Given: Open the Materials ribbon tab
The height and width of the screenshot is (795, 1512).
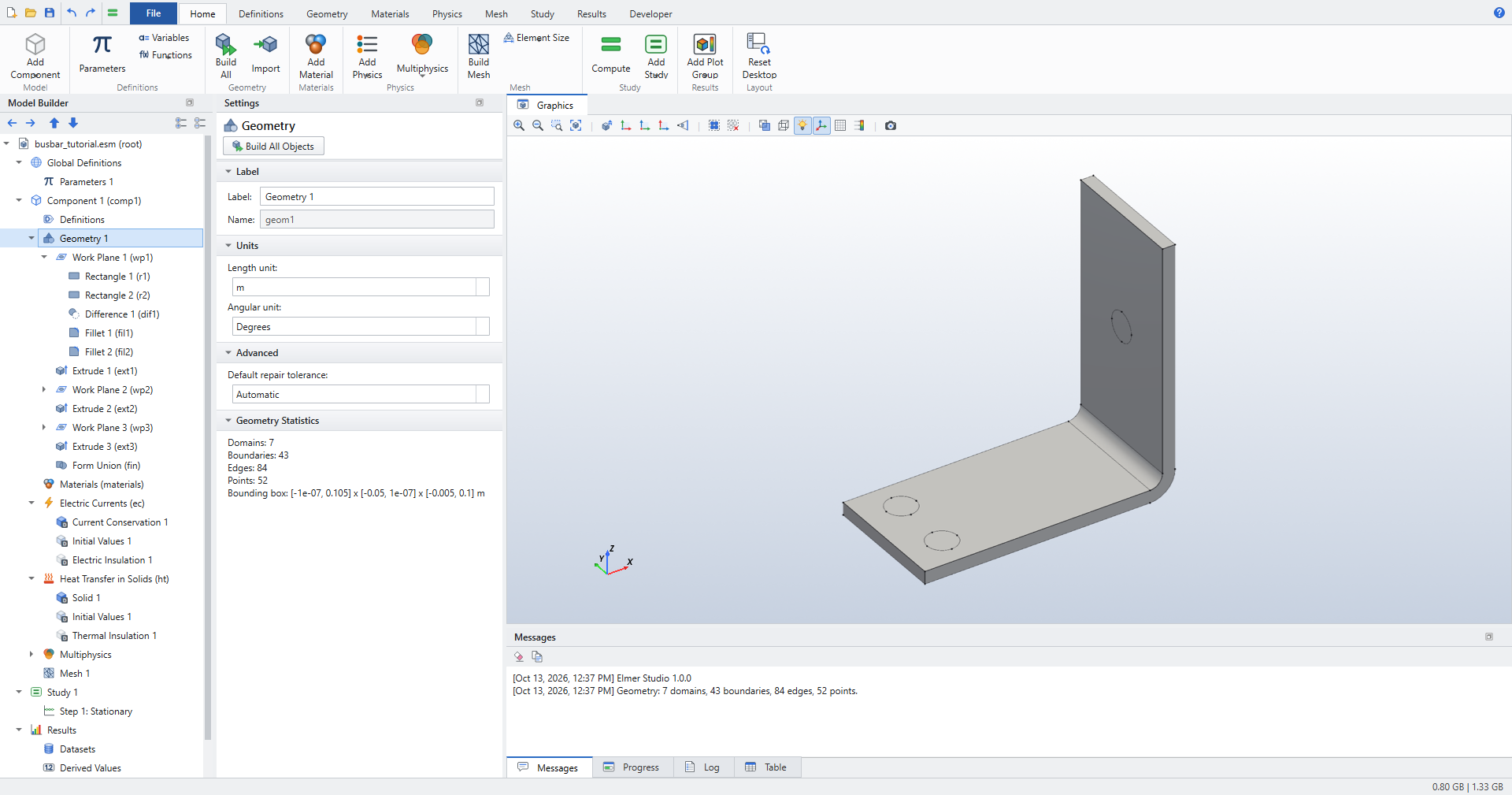Looking at the screenshot, I should pyautogui.click(x=390, y=14).
